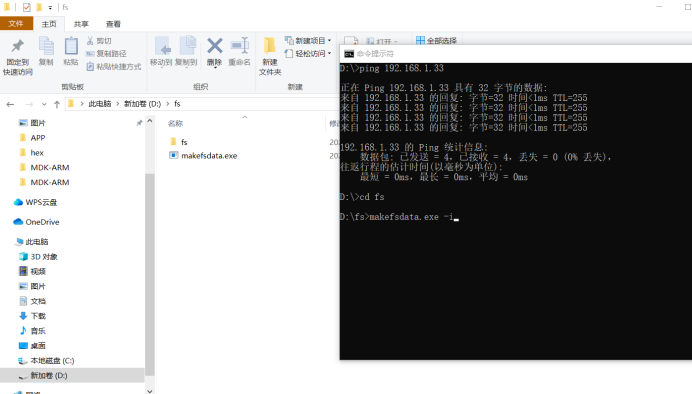Viewport: 692px width, 394px height.
Task: Click This PC in address breadcrumb
Action: click(x=100, y=104)
